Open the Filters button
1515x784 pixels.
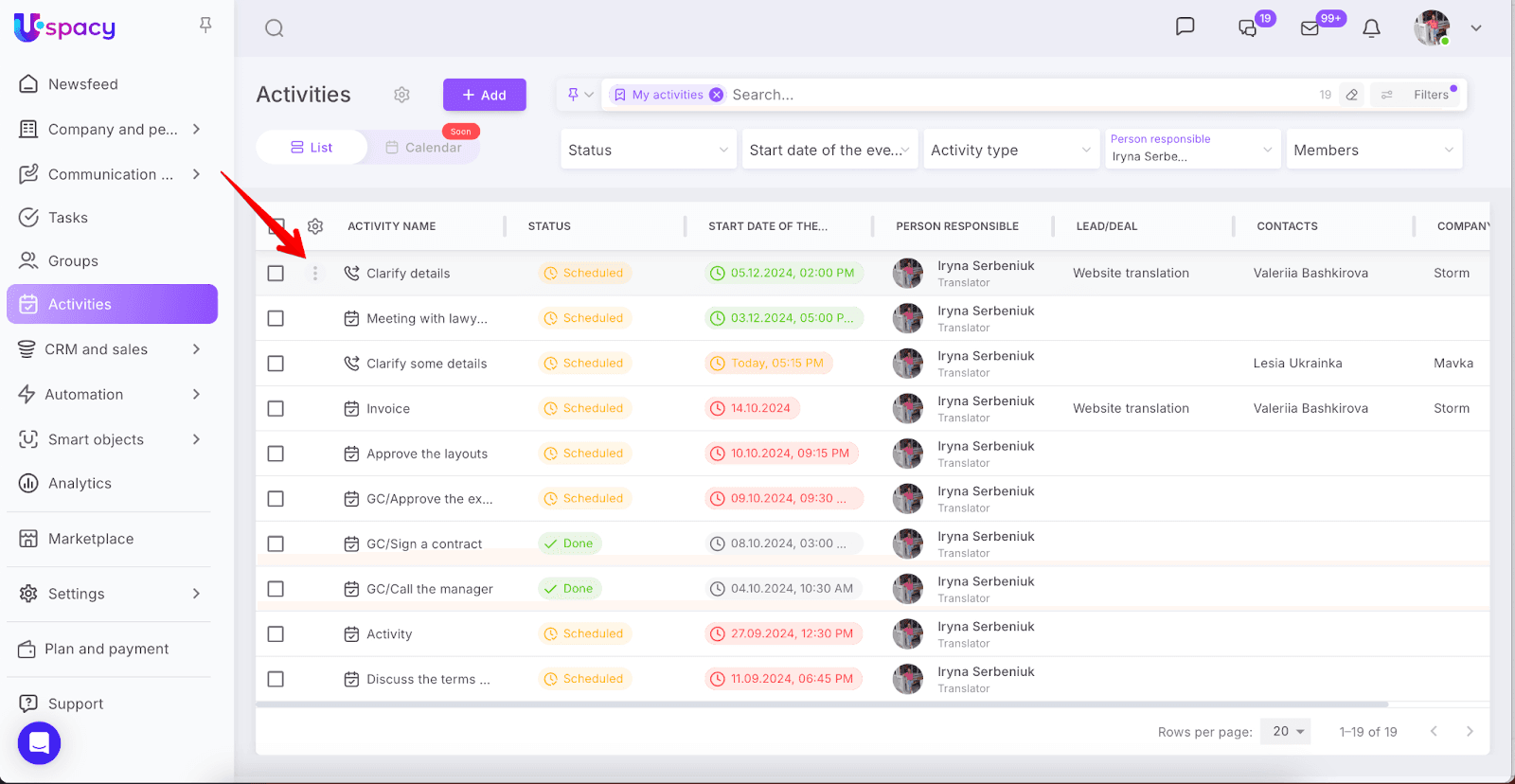pyautogui.click(x=1419, y=95)
